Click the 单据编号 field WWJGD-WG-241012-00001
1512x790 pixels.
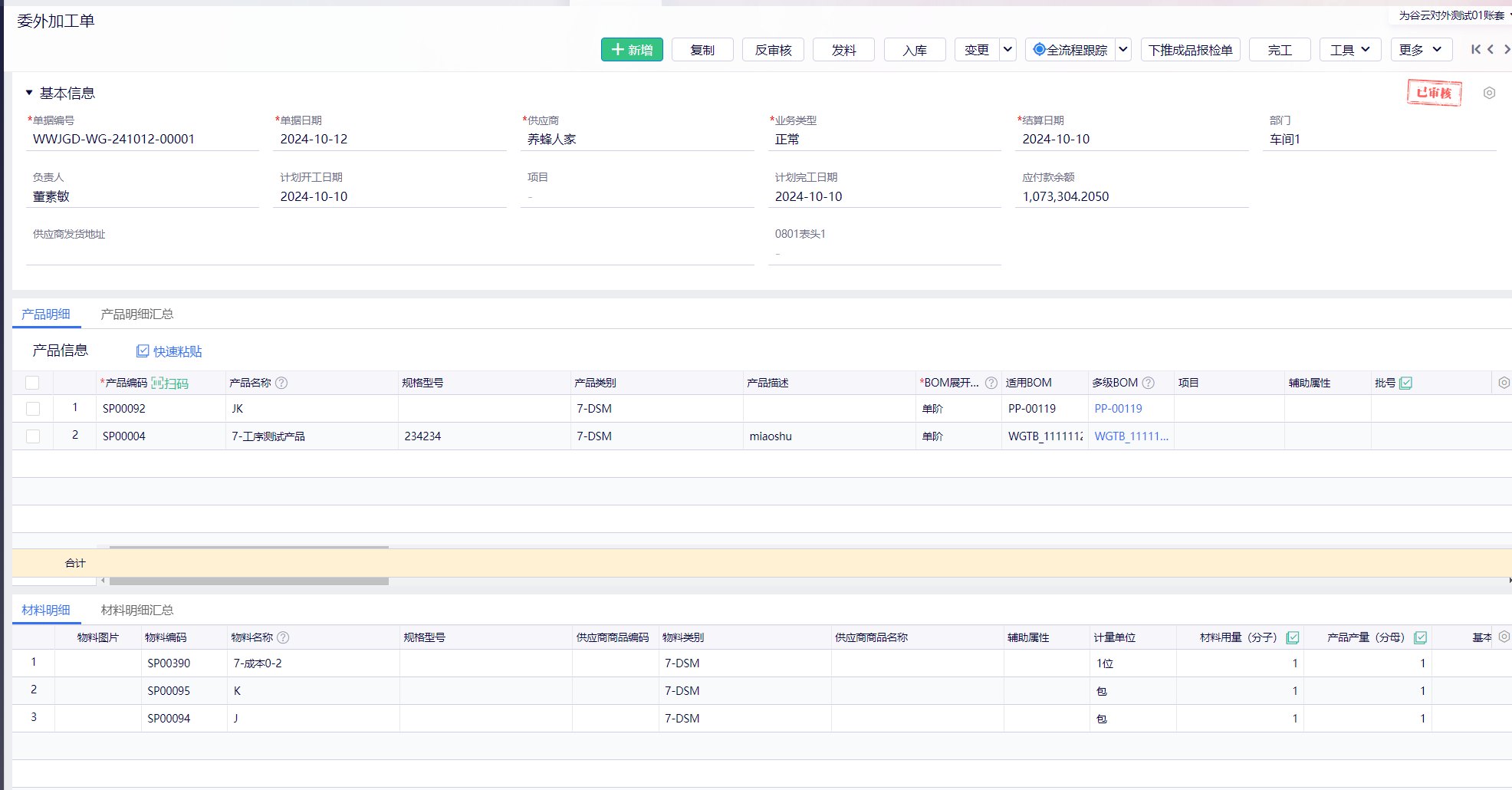[143, 140]
